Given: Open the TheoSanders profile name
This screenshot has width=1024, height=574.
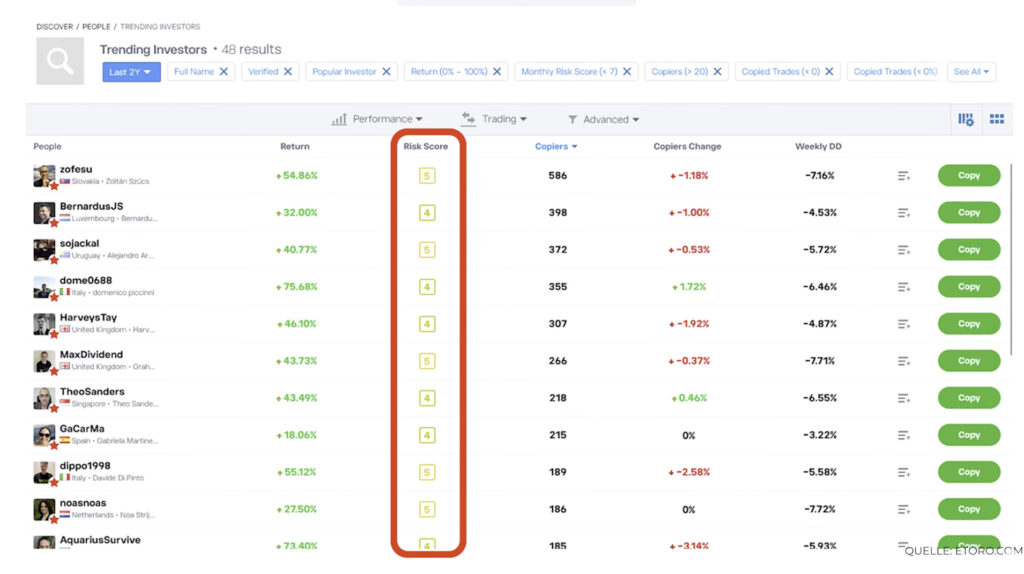Looking at the screenshot, I should coord(92,392).
